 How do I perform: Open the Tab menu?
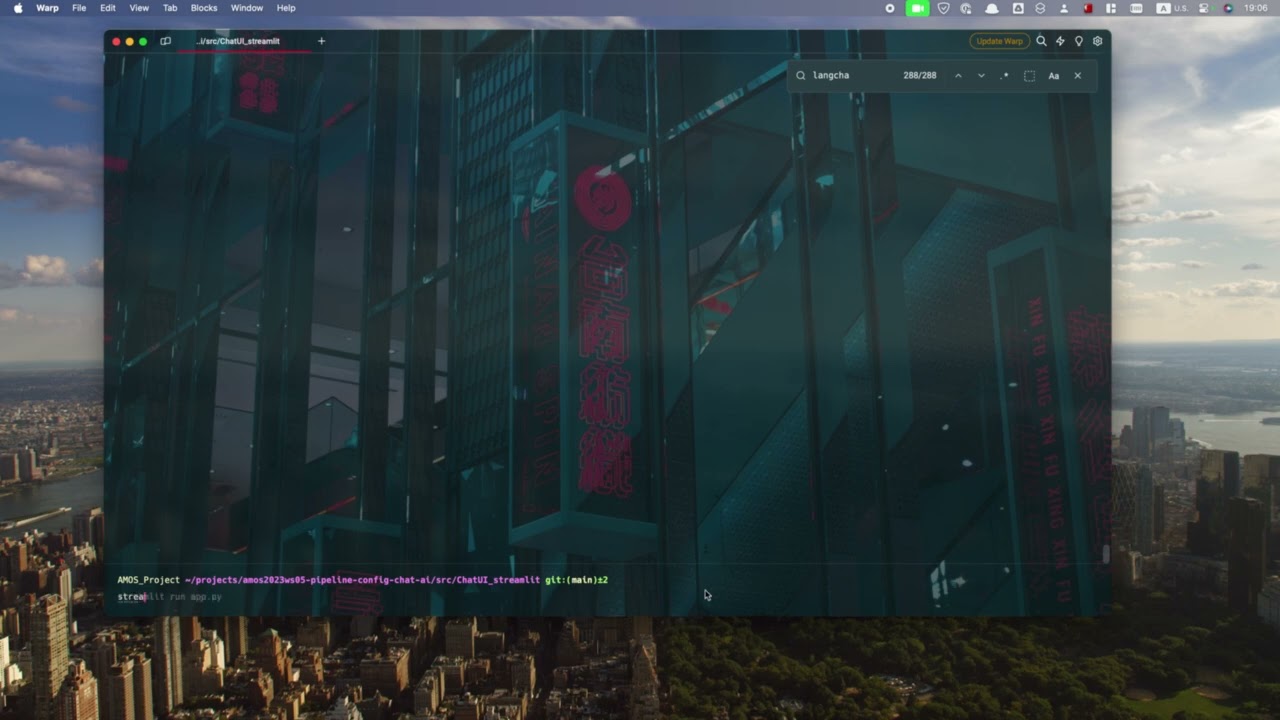point(170,8)
